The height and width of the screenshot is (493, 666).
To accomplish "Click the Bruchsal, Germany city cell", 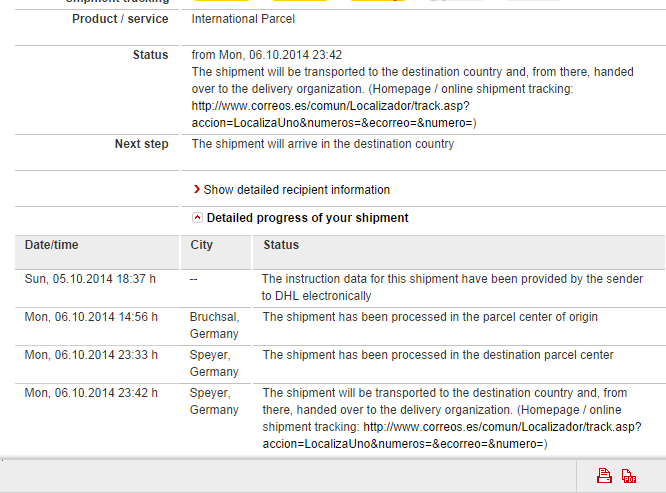I will coord(214,325).
